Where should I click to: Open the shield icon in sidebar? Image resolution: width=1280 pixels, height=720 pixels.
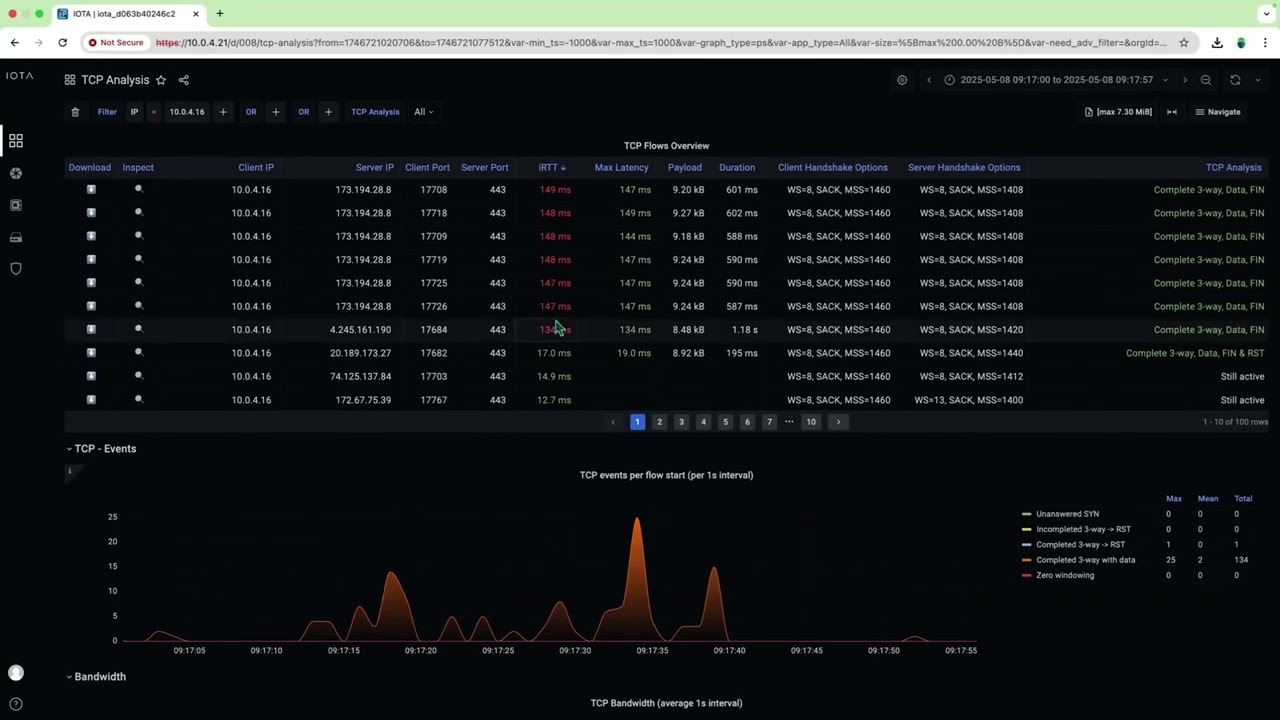(x=16, y=269)
